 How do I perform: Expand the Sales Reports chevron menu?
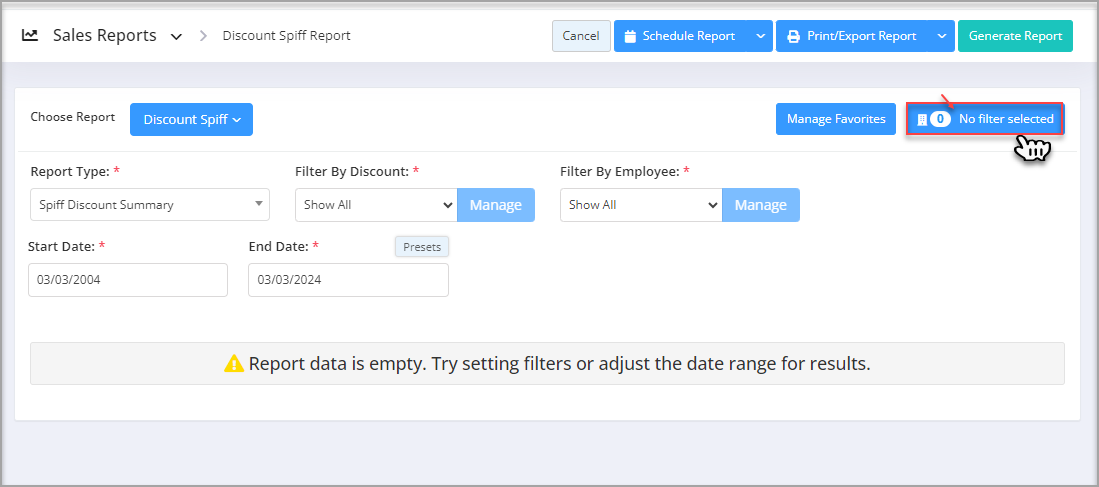pyautogui.click(x=176, y=36)
